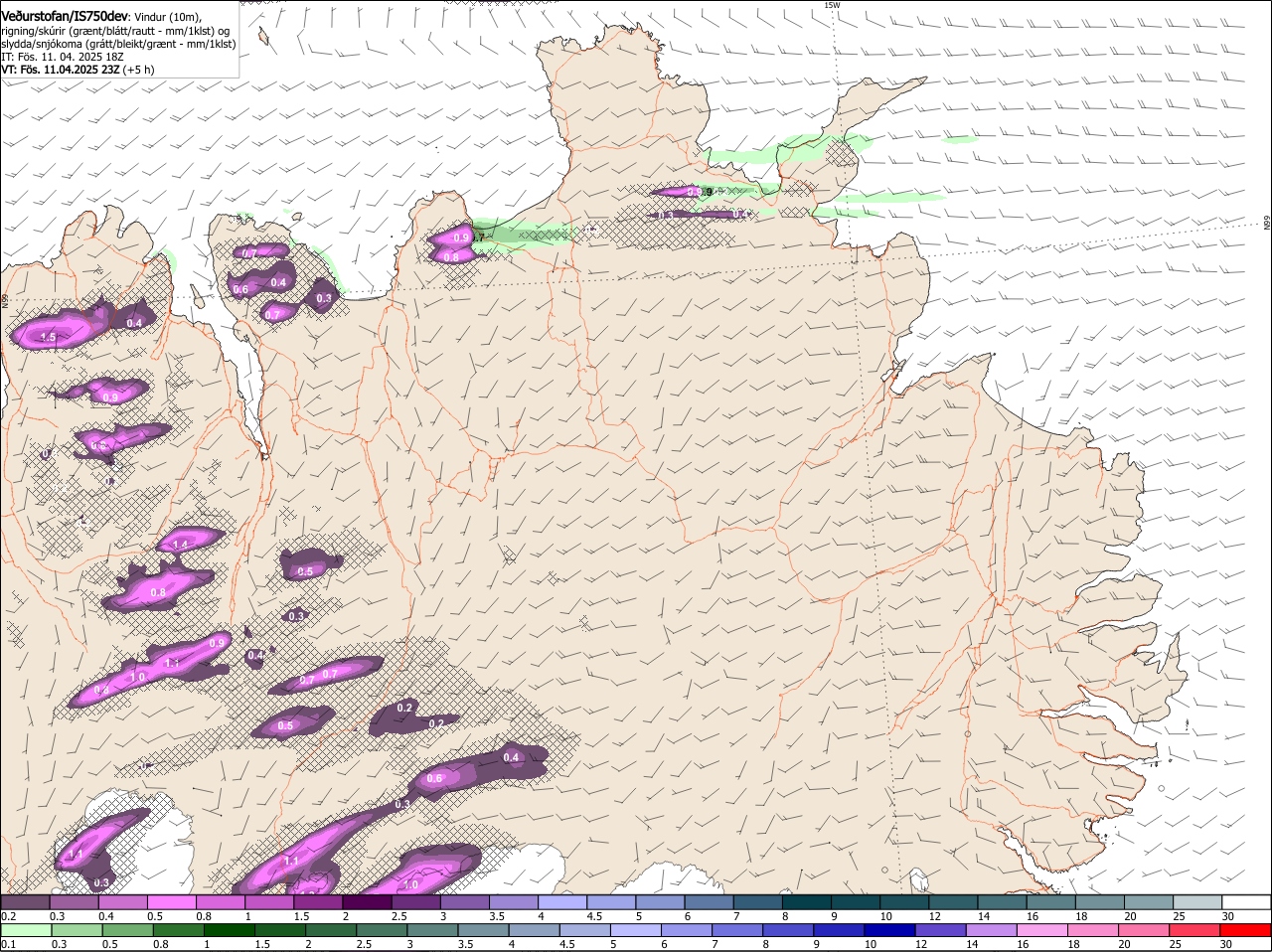
Task: Pick upper scale swatch between 1 and 1.5
Action: click(269, 902)
